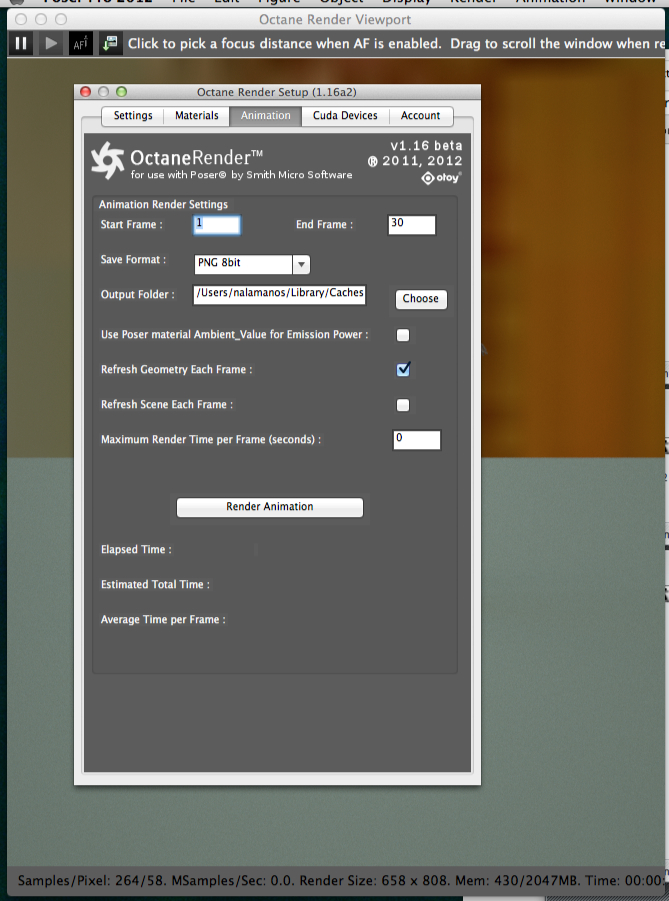Click the play button in viewport toolbar
Screen dimensions: 669x901
tap(51, 44)
